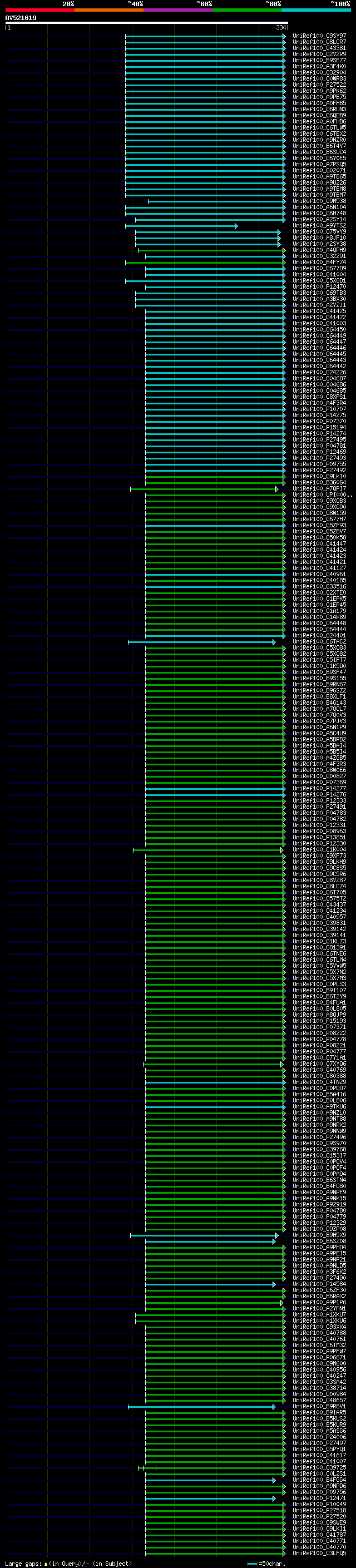The image size is (356, 1568).
Task: Select the UniRef100_A4QPH9 label
Action: tap(319, 250)
